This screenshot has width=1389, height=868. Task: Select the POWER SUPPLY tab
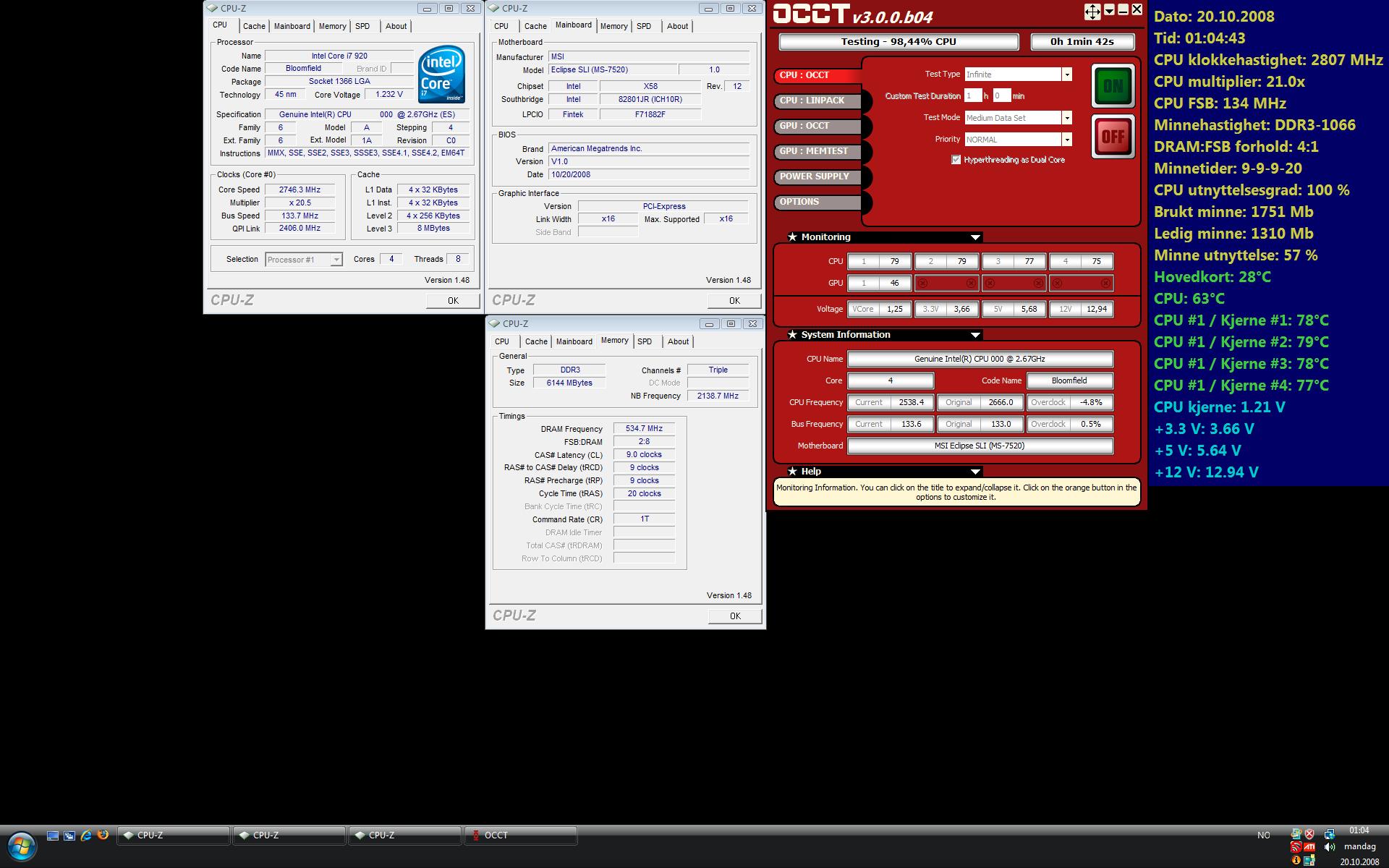(818, 176)
